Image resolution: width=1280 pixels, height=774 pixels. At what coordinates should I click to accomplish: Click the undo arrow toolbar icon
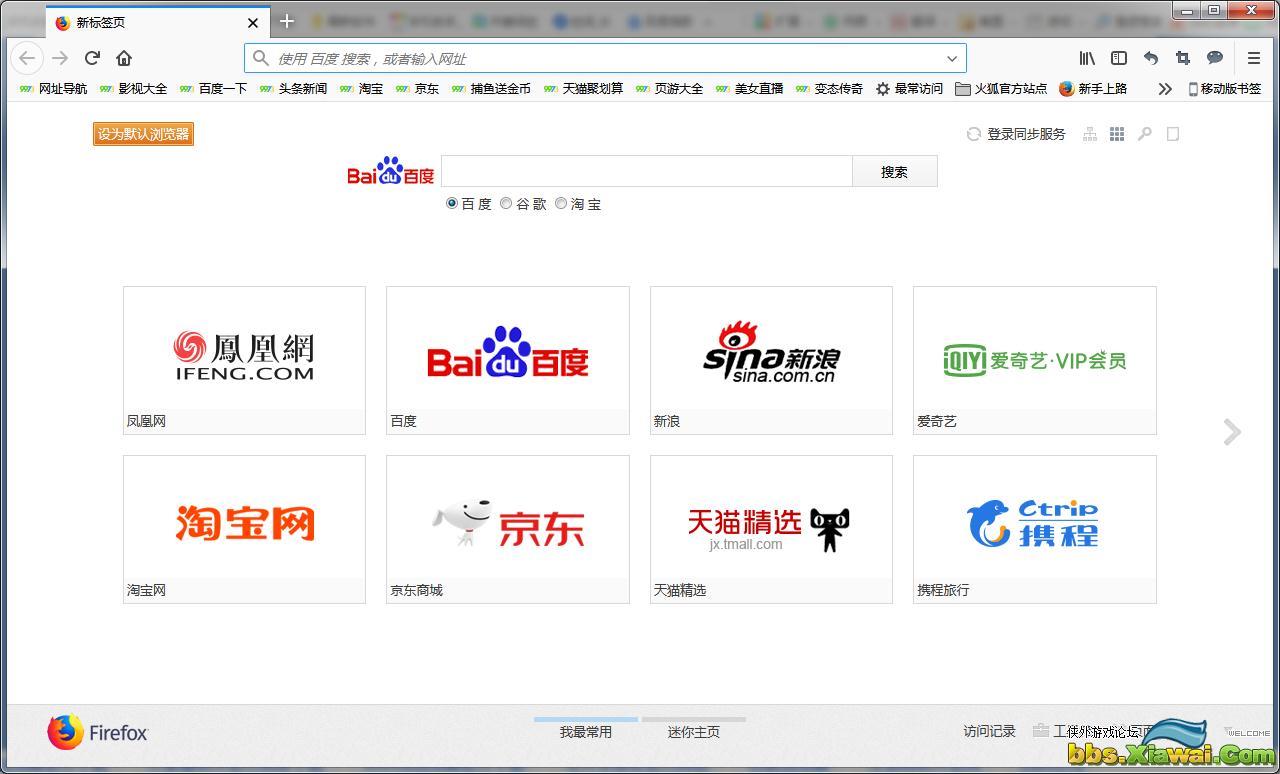click(x=1151, y=58)
